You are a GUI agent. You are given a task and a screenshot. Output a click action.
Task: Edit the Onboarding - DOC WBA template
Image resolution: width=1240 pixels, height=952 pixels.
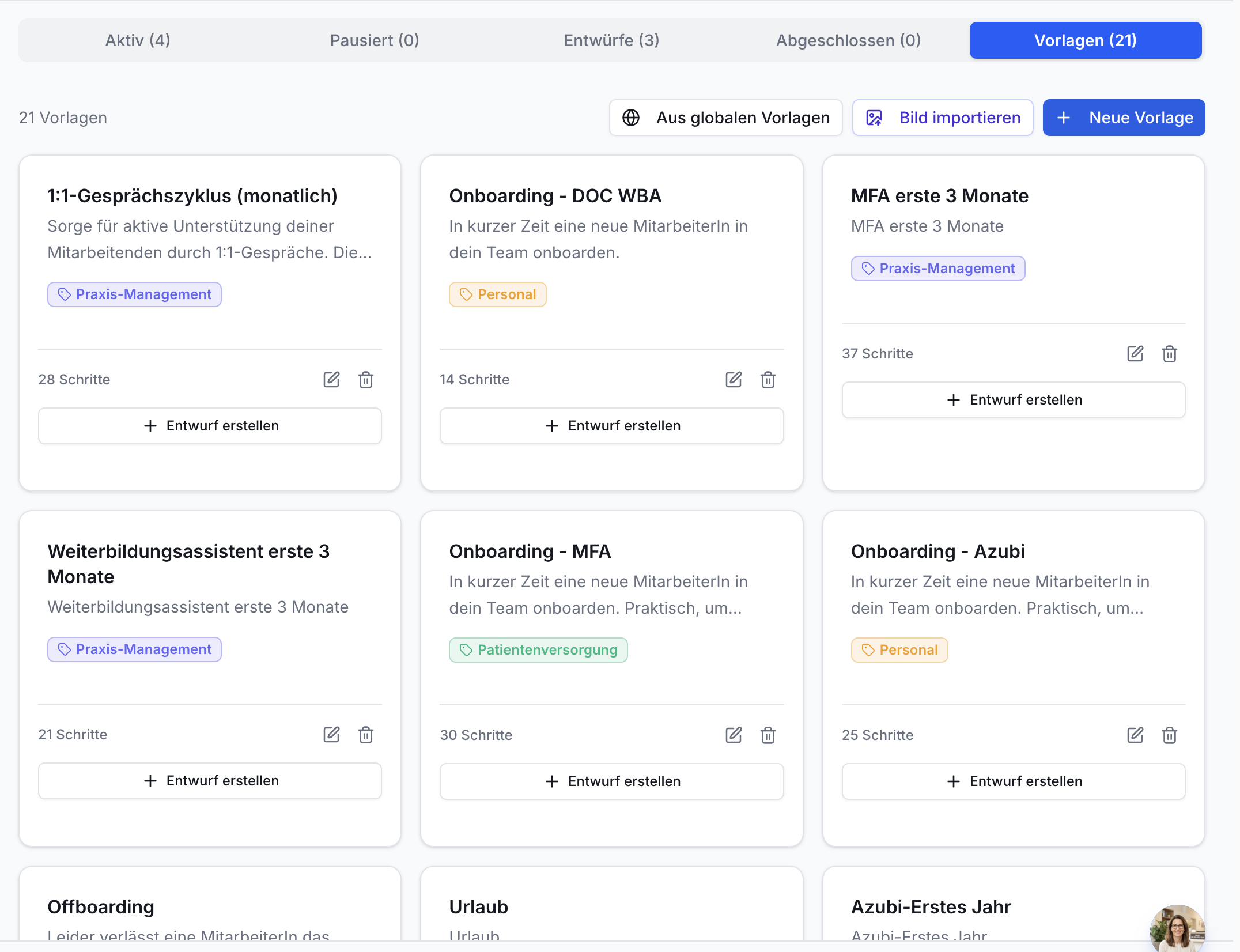(734, 380)
